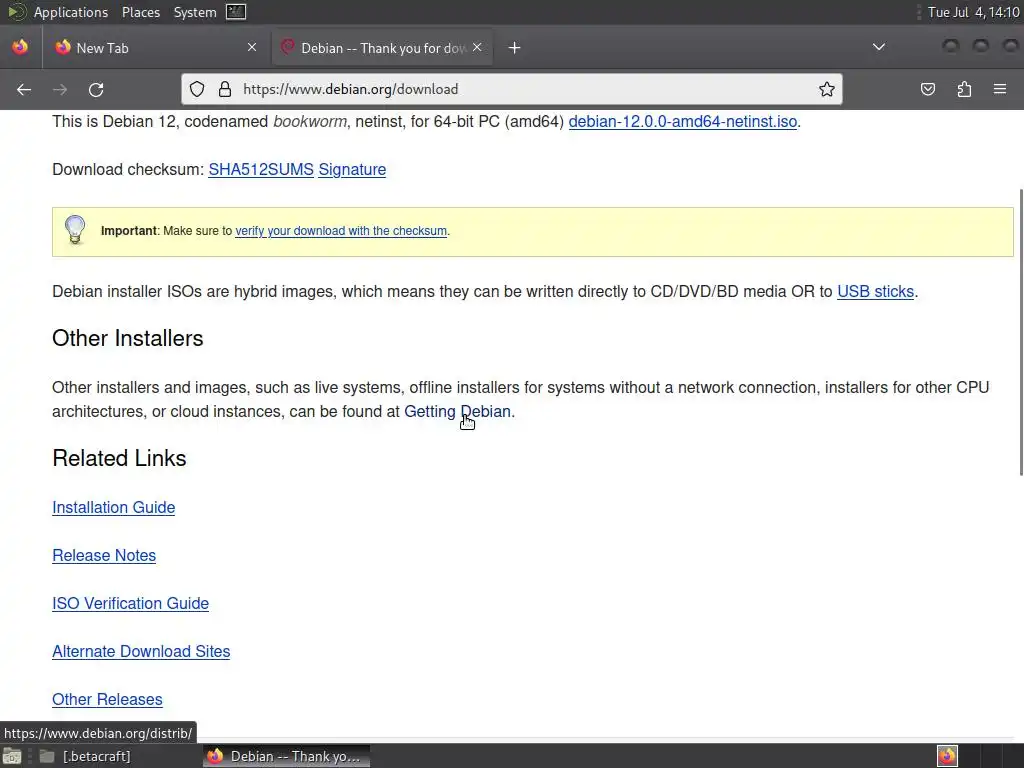Open the ISO Verification Guide link
Screen dimensions: 1024x768
(131, 603)
